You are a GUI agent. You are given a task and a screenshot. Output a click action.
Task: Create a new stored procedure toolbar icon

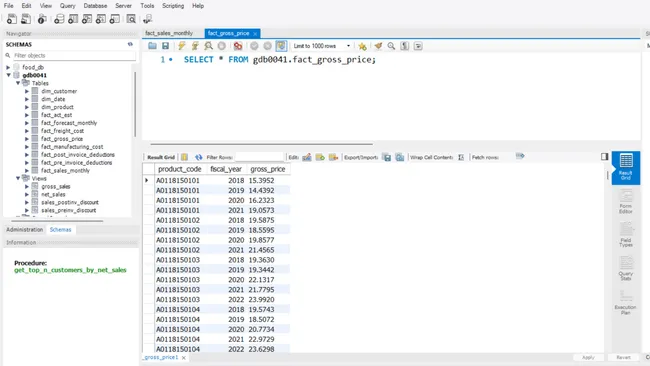(101, 19)
